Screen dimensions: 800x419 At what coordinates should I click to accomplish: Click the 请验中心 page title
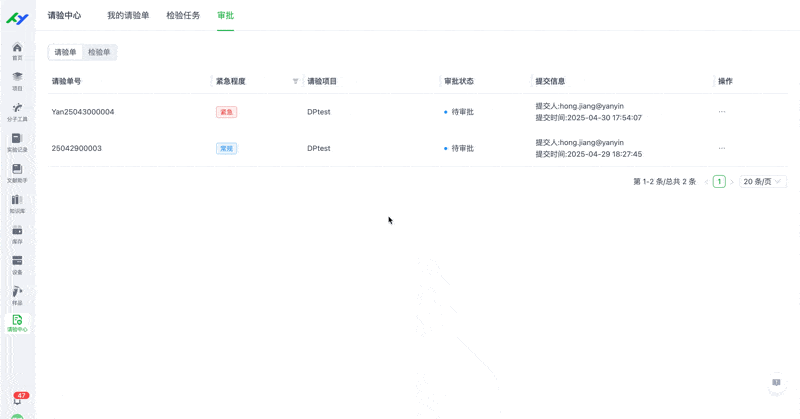pyautogui.click(x=64, y=15)
